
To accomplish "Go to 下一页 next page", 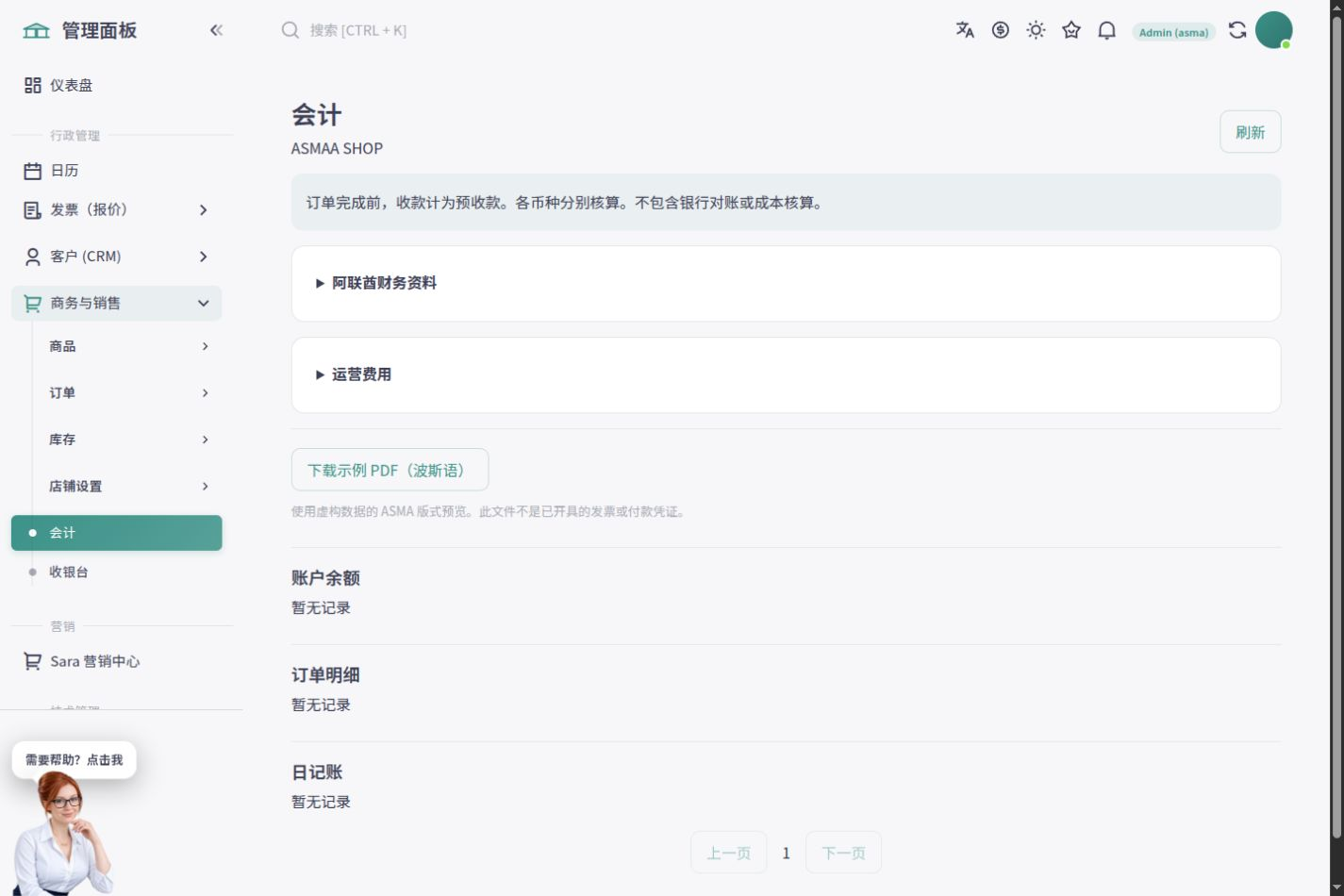I will pyautogui.click(x=843, y=853).
